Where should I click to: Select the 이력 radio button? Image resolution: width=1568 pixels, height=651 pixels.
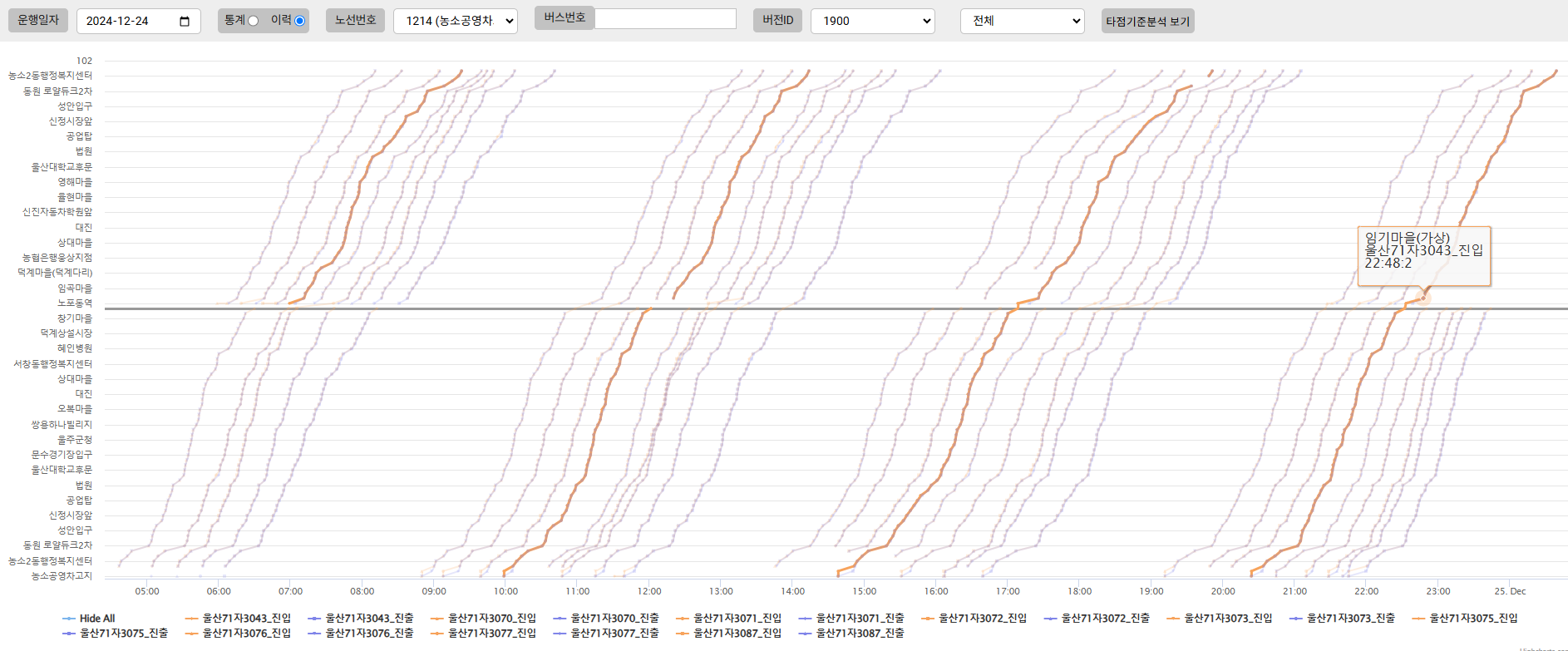point(299,21)
